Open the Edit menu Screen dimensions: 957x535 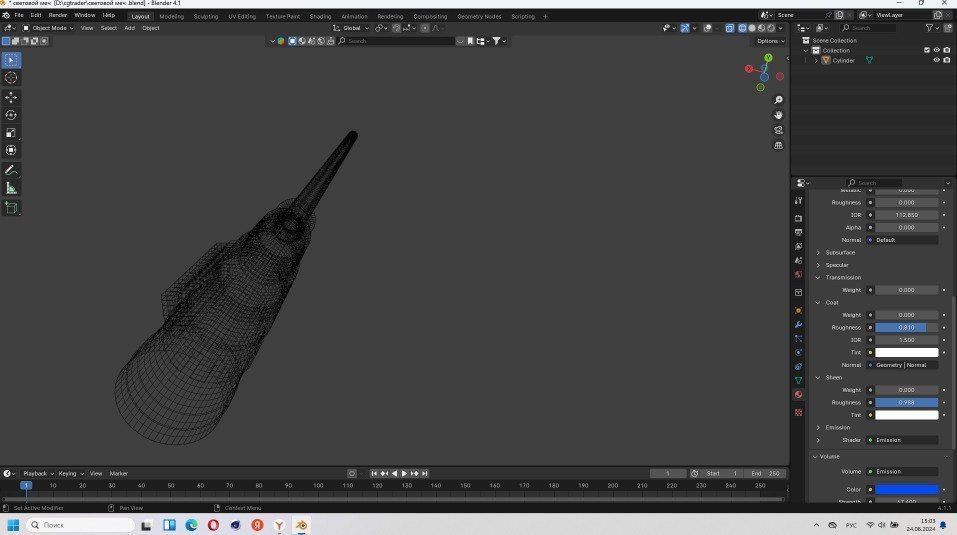tap(36, 15)
